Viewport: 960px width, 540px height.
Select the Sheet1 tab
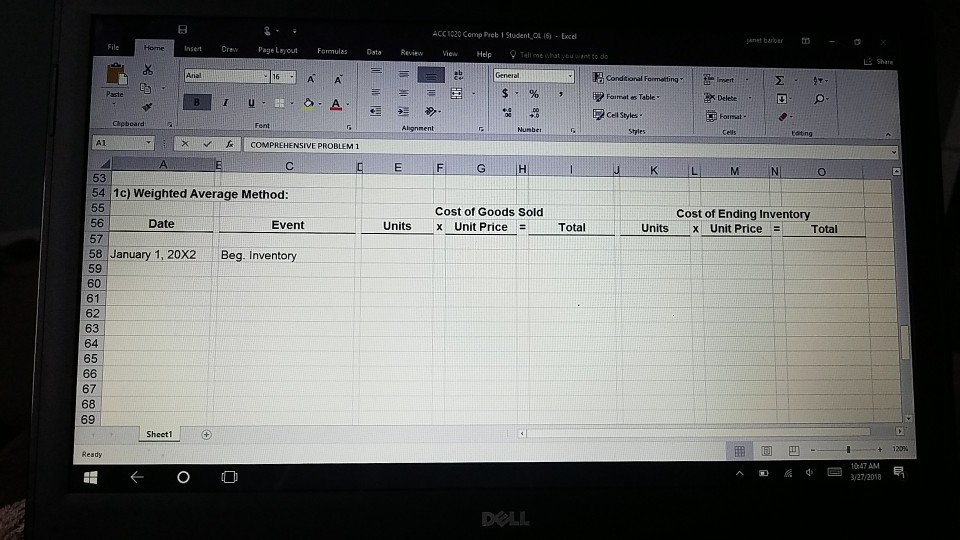click(x=159, y=434)
